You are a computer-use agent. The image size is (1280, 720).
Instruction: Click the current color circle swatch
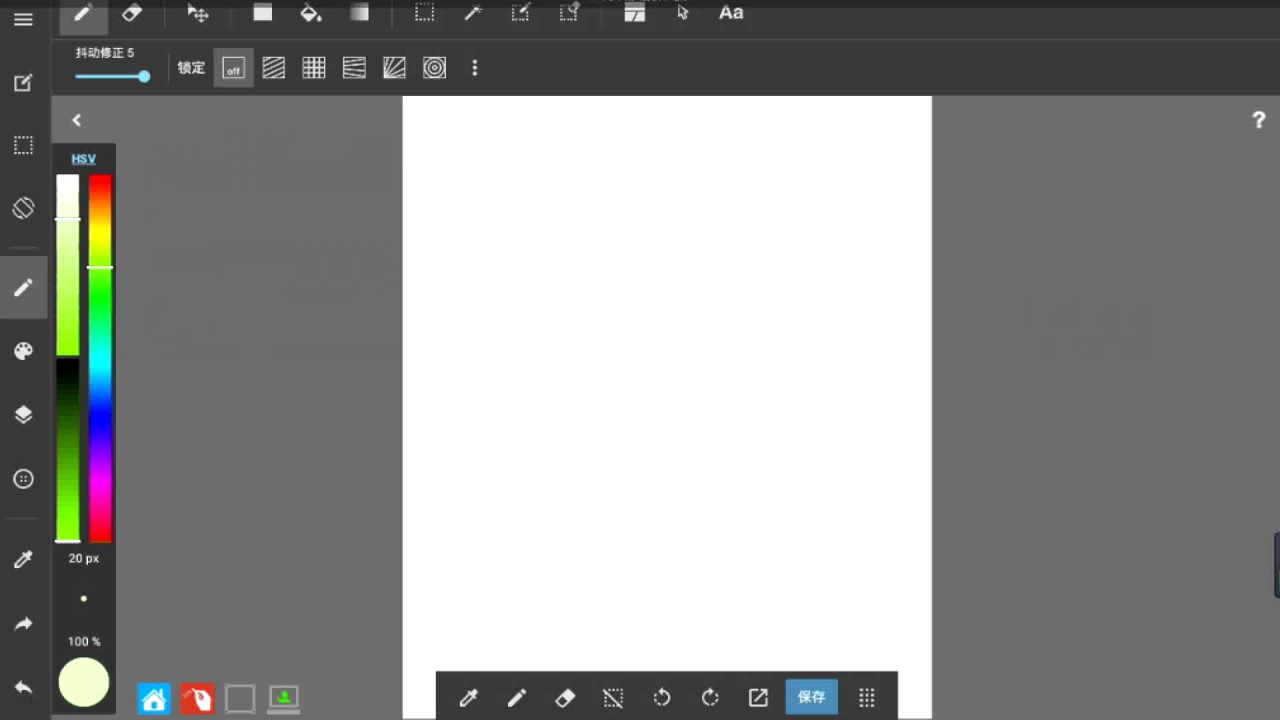click(x=84, y=683)
